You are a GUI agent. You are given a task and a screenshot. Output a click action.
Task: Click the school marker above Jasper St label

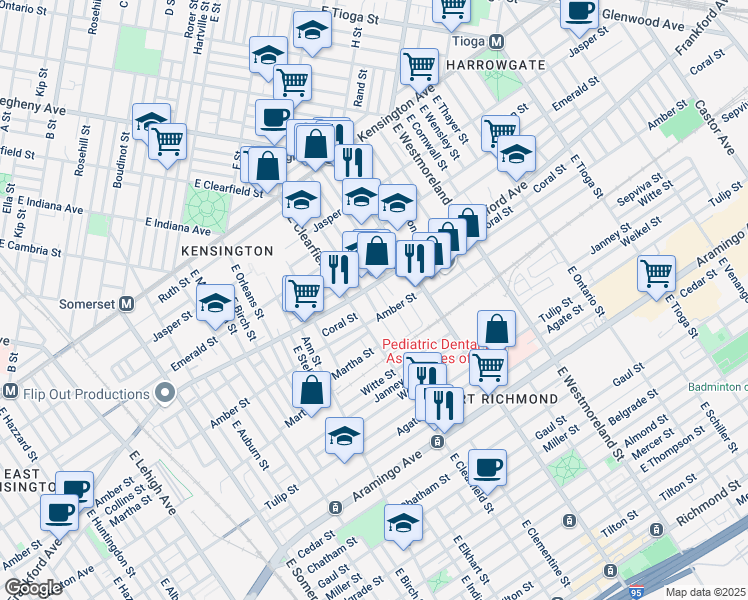(361, 197)
